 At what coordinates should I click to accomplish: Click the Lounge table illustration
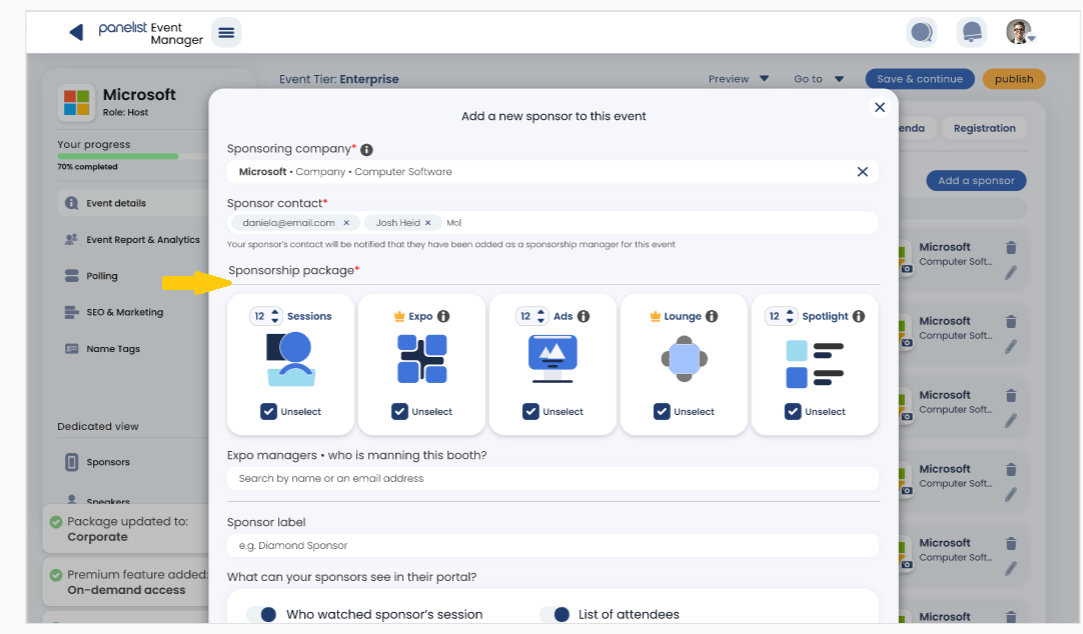(x=684, y=358)
